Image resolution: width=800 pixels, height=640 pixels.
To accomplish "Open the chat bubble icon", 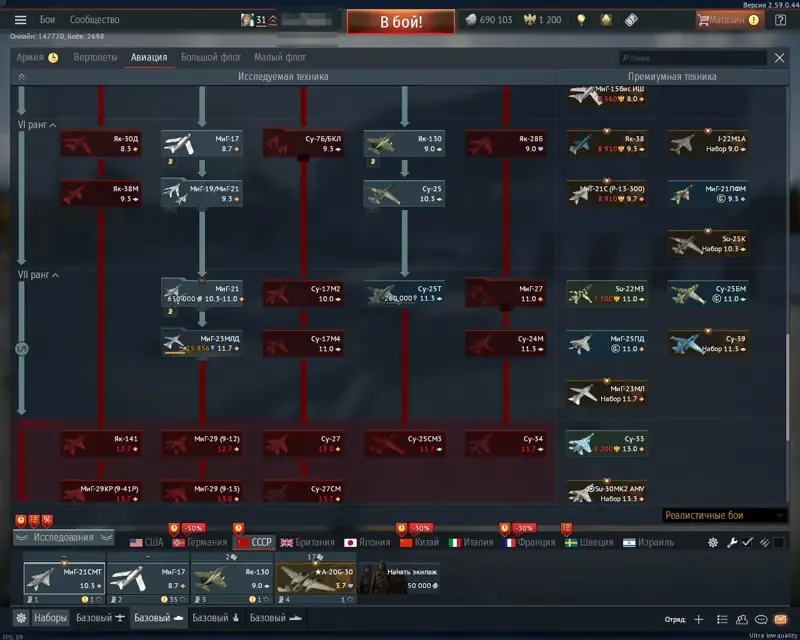I will 761,619.
